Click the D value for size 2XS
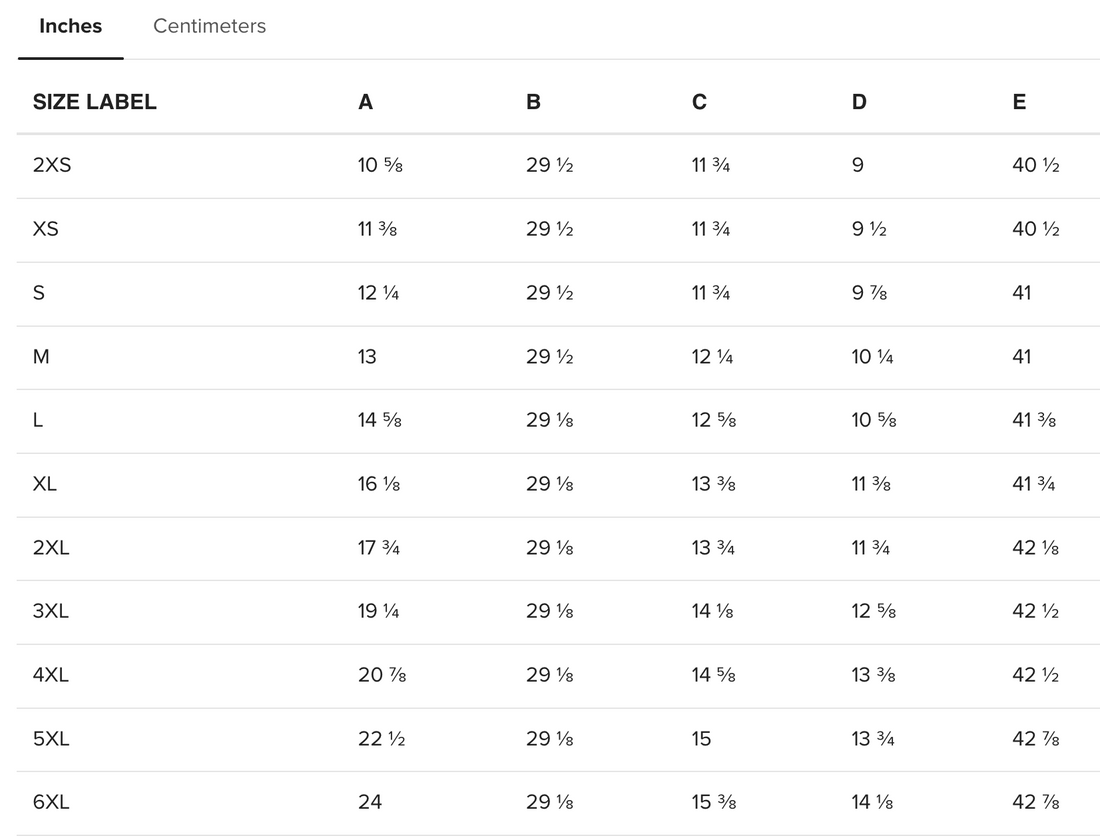Image resolution: width=1100 pixels, height=836 pixels. 858,165
